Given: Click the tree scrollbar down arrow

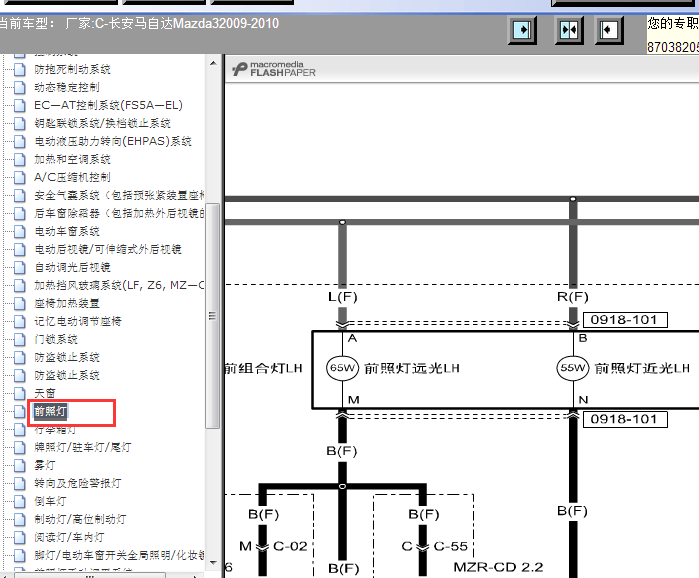Looking at the screenshot, I should (x=213, y=562).
